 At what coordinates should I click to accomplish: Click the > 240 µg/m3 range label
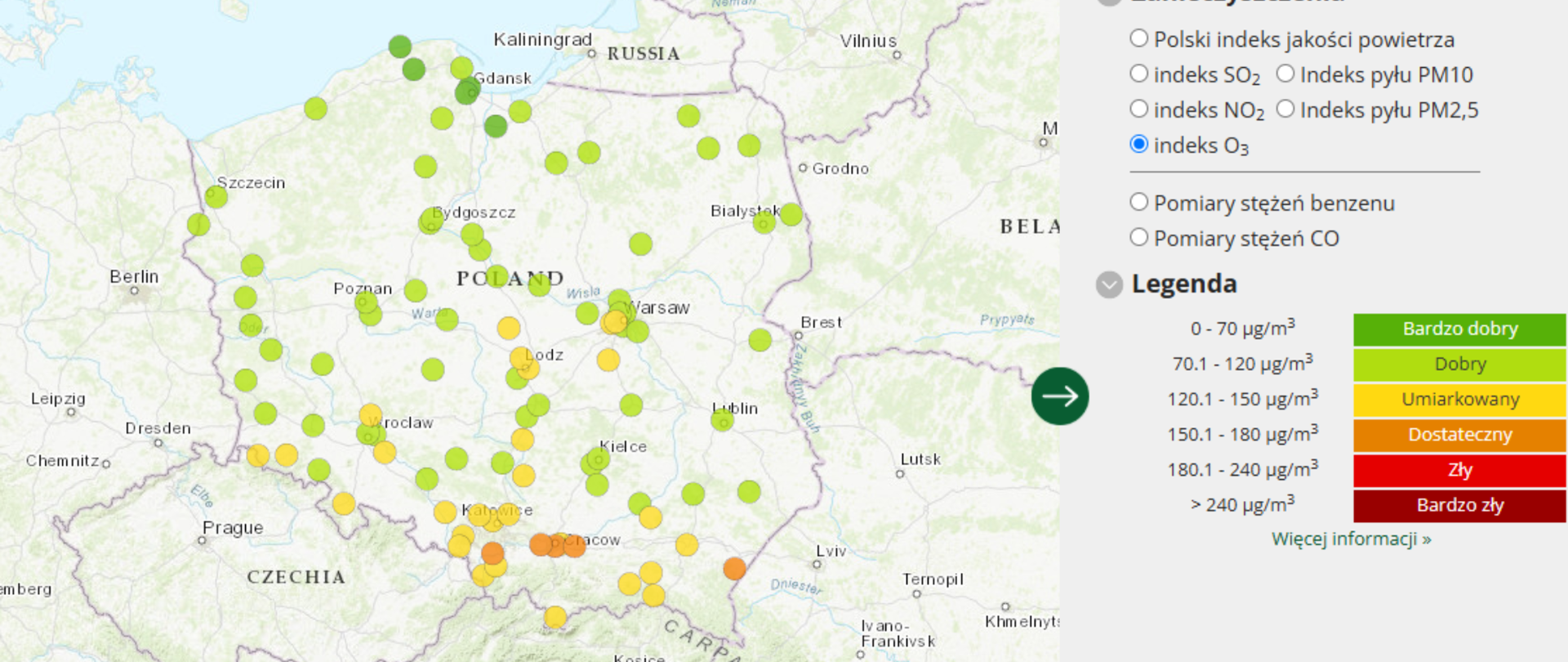click(x=1242, y=503)
